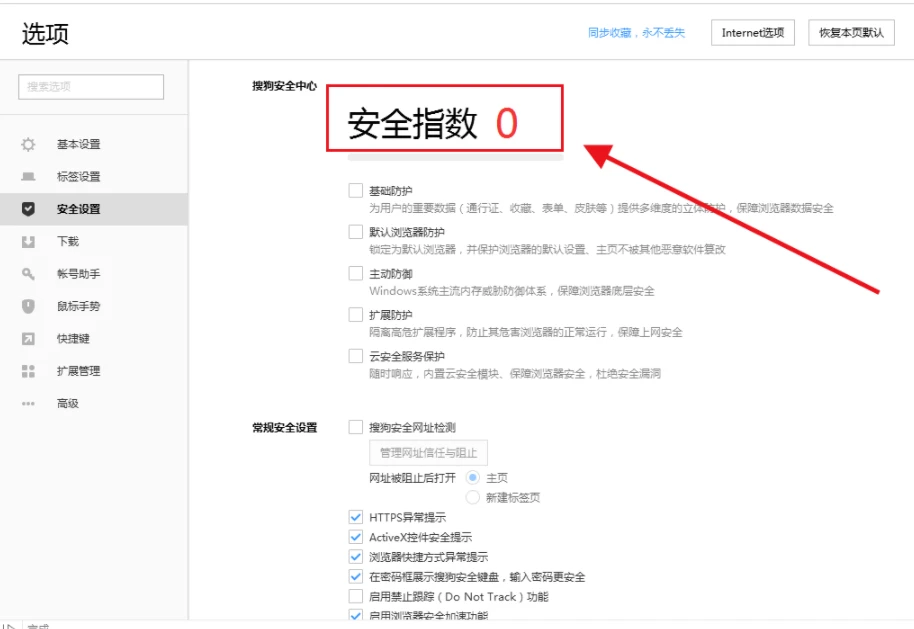Tick the 默认浏览器防护 checkbox
The image size is (914, 629).
[x=355, y=232]
